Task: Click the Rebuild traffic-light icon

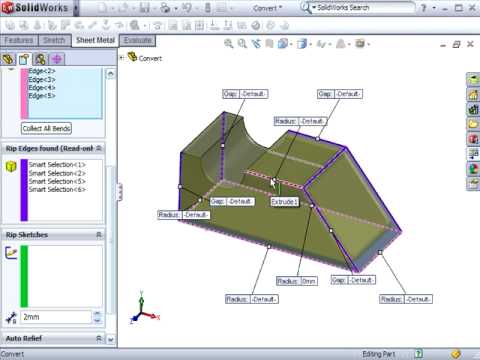Action: pos(207,8)
